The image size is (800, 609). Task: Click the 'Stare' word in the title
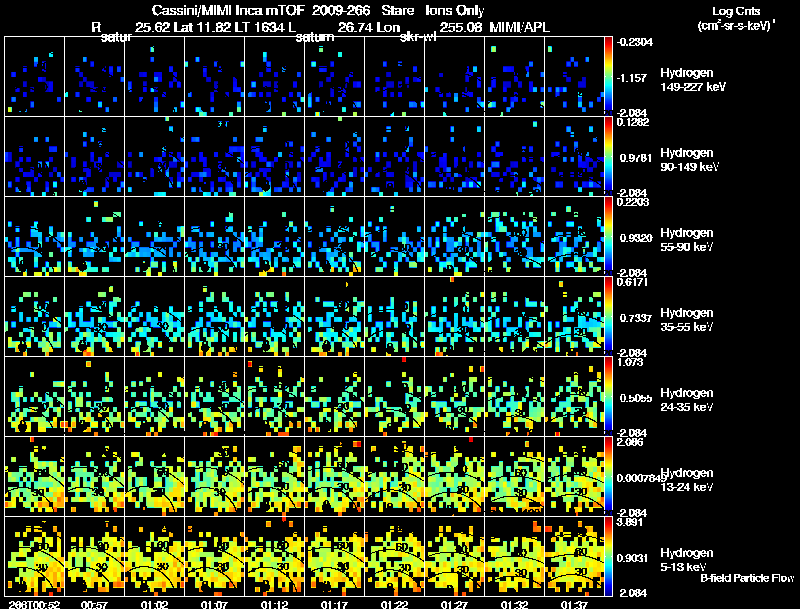point(397,10)
